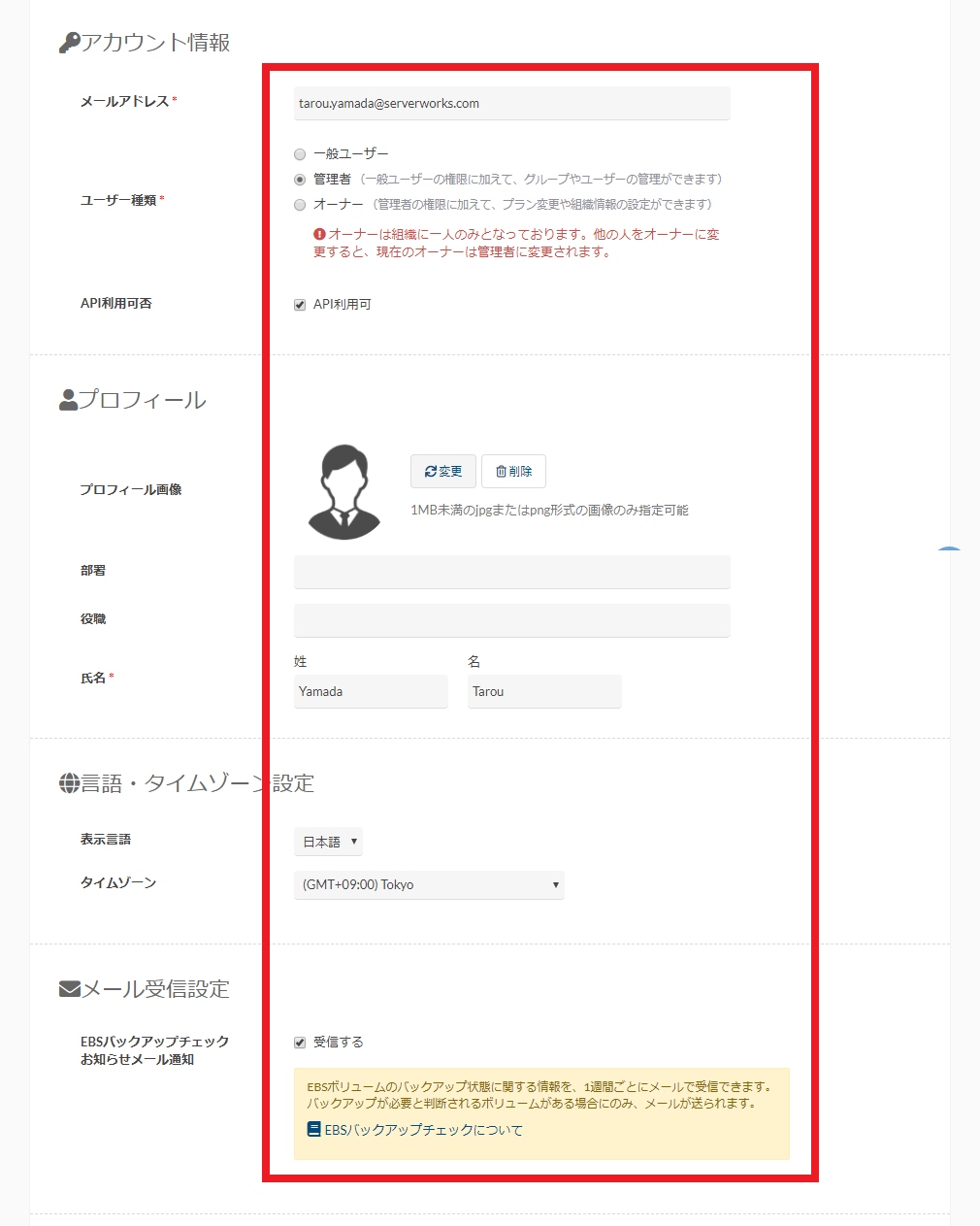Toggle the 受信する mail checkbox
Screen dimensions: 980x1226
(x=300, y=1043)
